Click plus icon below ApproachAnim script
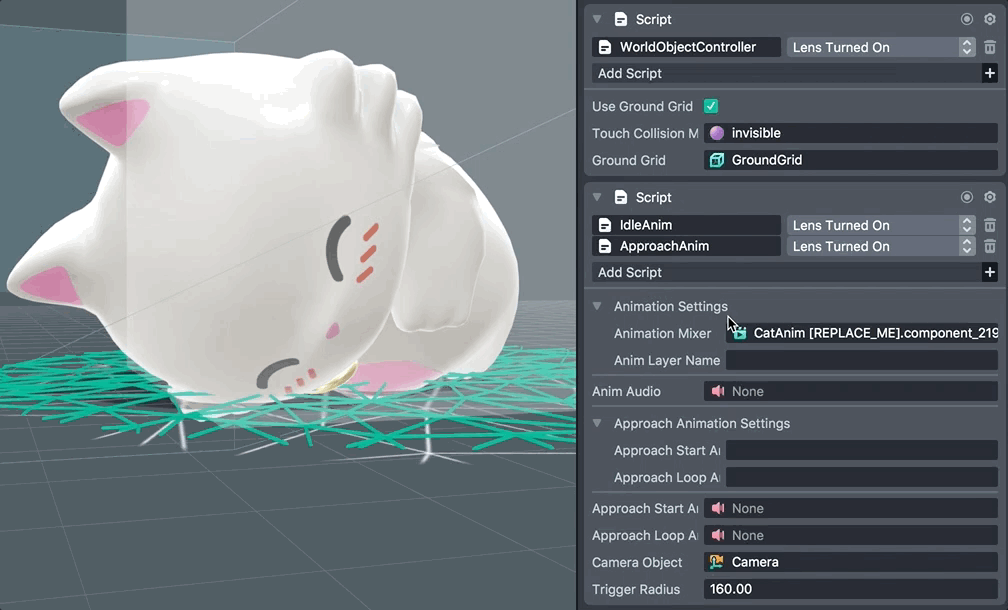1008x610 pixels. tap(989, 272)
